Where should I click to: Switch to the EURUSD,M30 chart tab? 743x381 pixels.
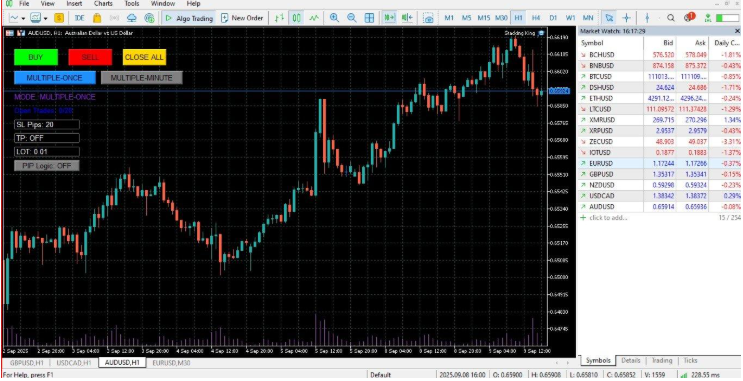click(172, 363)
